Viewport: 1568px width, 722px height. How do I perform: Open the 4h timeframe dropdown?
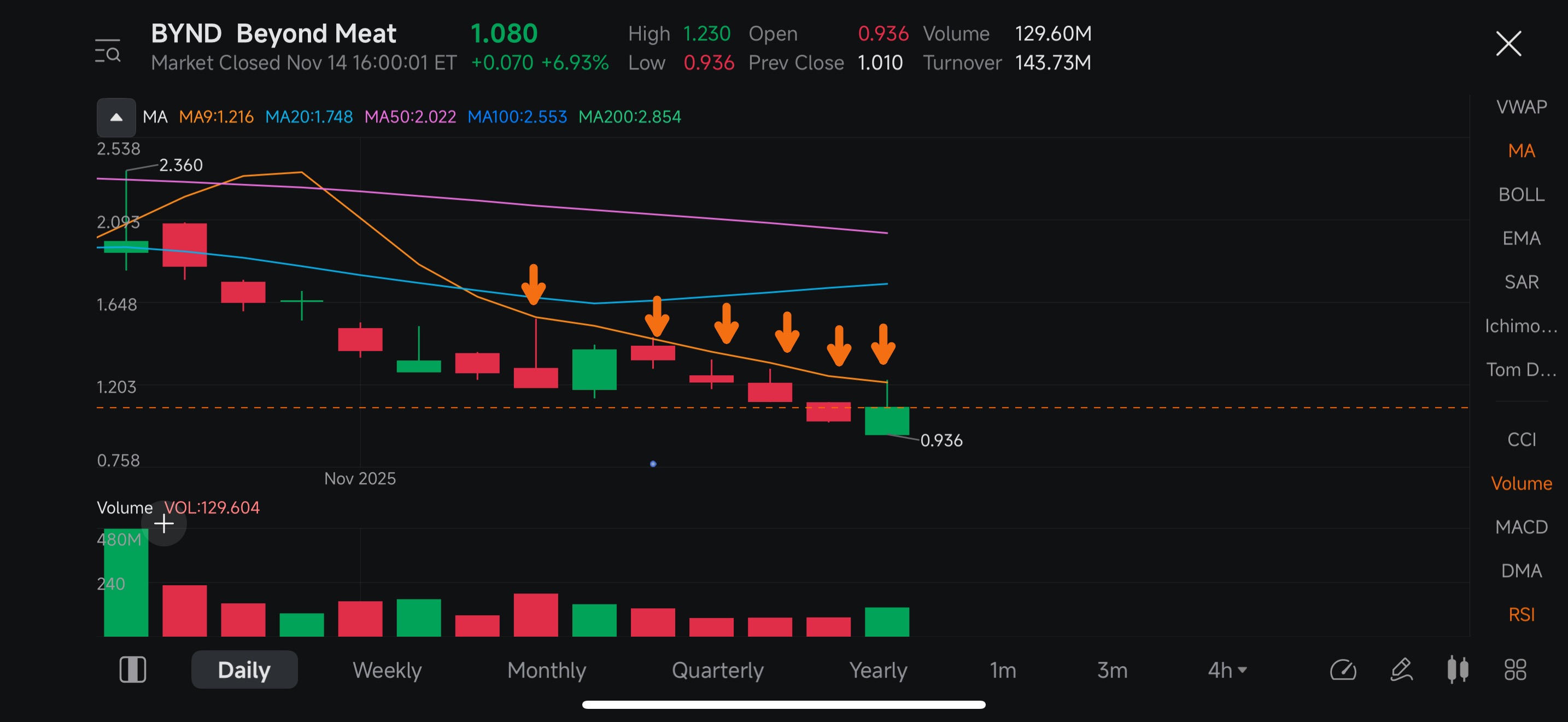coord(1227,669)
